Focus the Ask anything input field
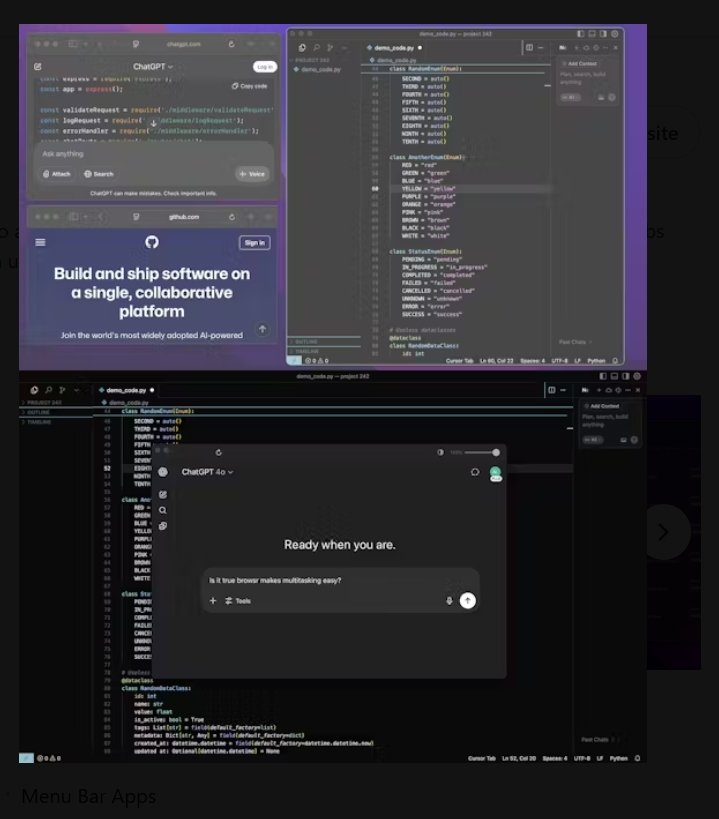This screenshot has width=719, height=819. (x=154, y=154)
